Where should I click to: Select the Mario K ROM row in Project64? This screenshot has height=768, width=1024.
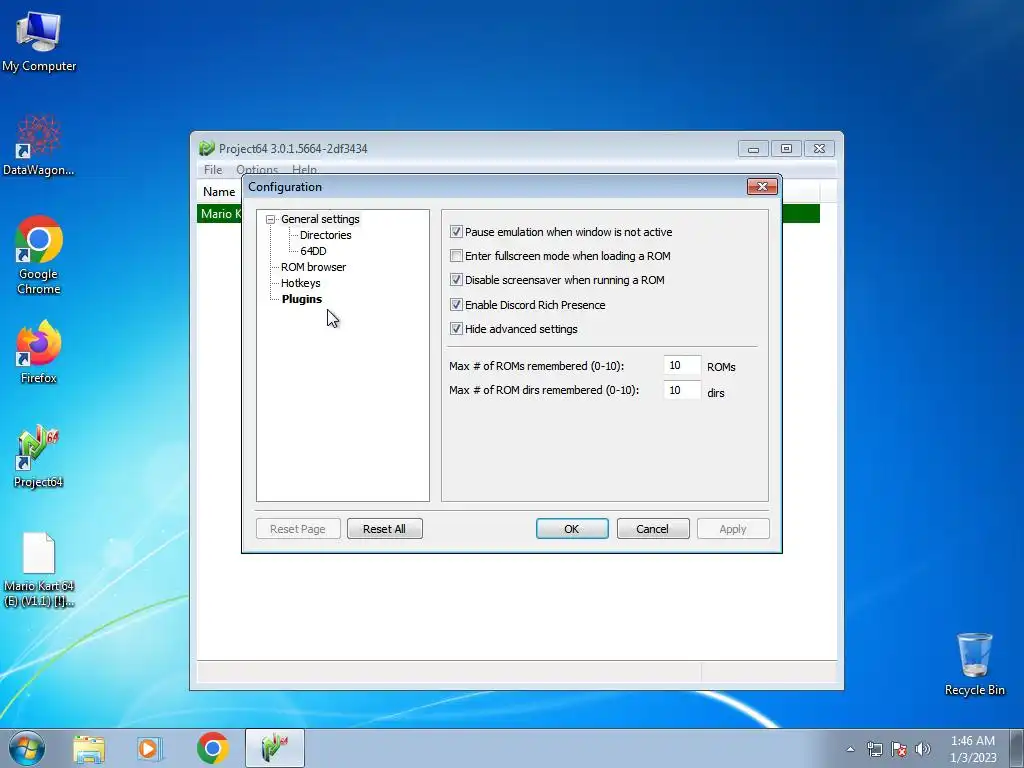[220, 214]
